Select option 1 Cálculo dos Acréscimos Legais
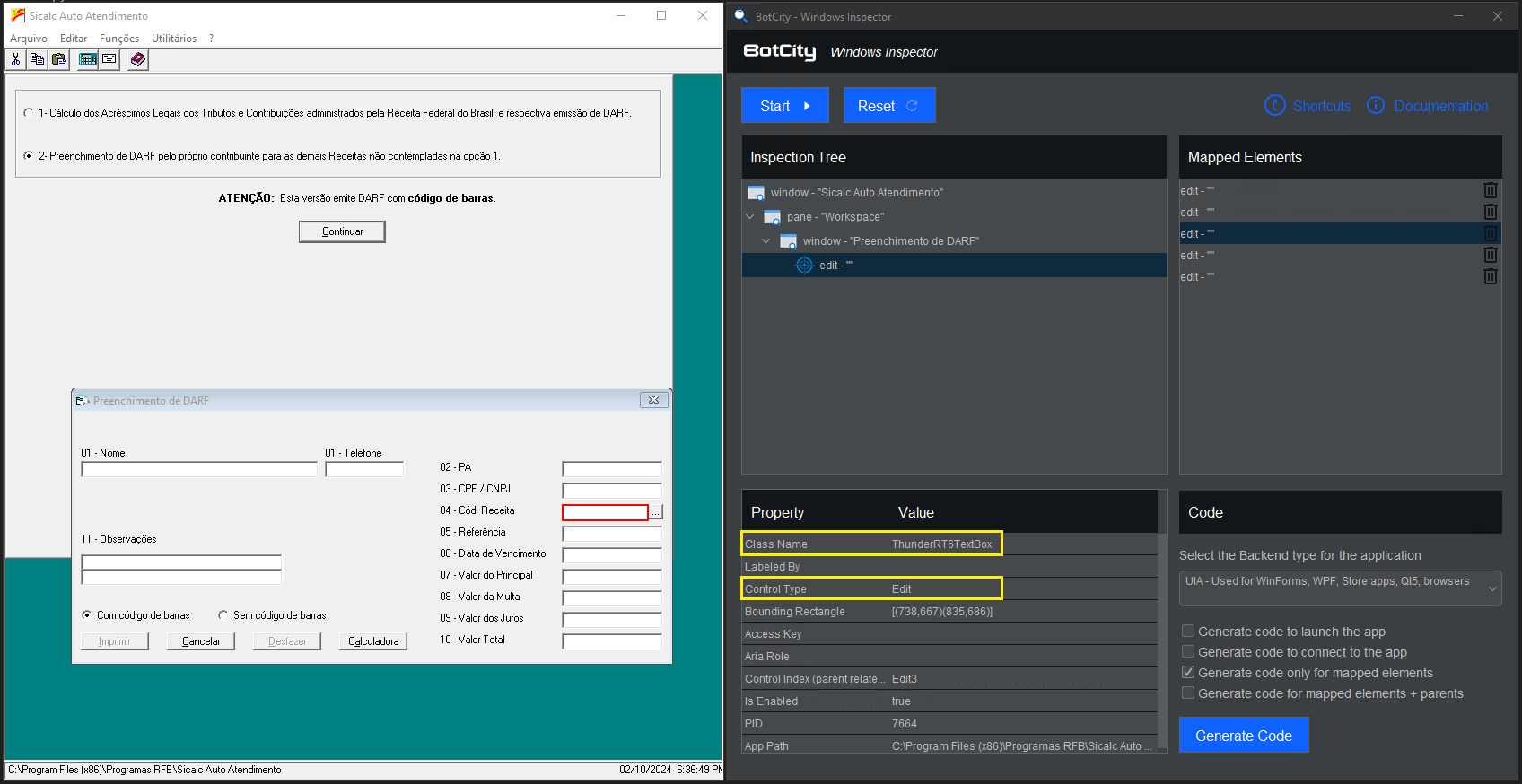The width and height of the screenshot is (1522, 784). tap(29, 113)
